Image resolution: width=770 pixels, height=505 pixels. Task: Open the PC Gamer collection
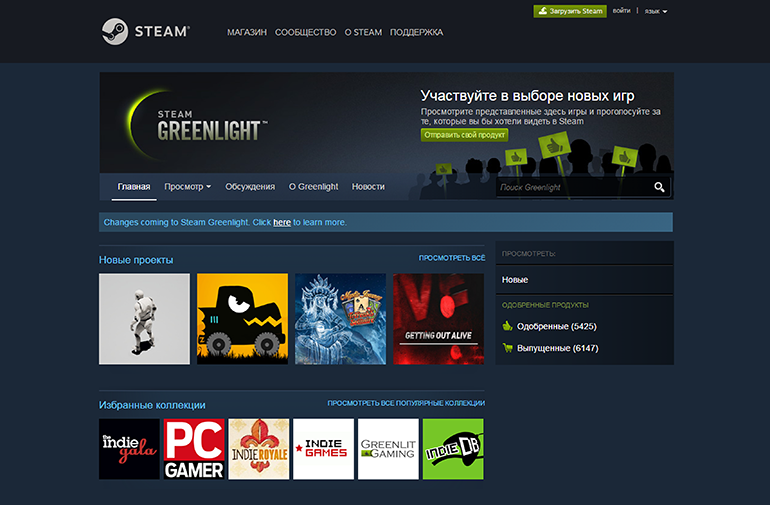pyautogui.click(x=194, y=449)
